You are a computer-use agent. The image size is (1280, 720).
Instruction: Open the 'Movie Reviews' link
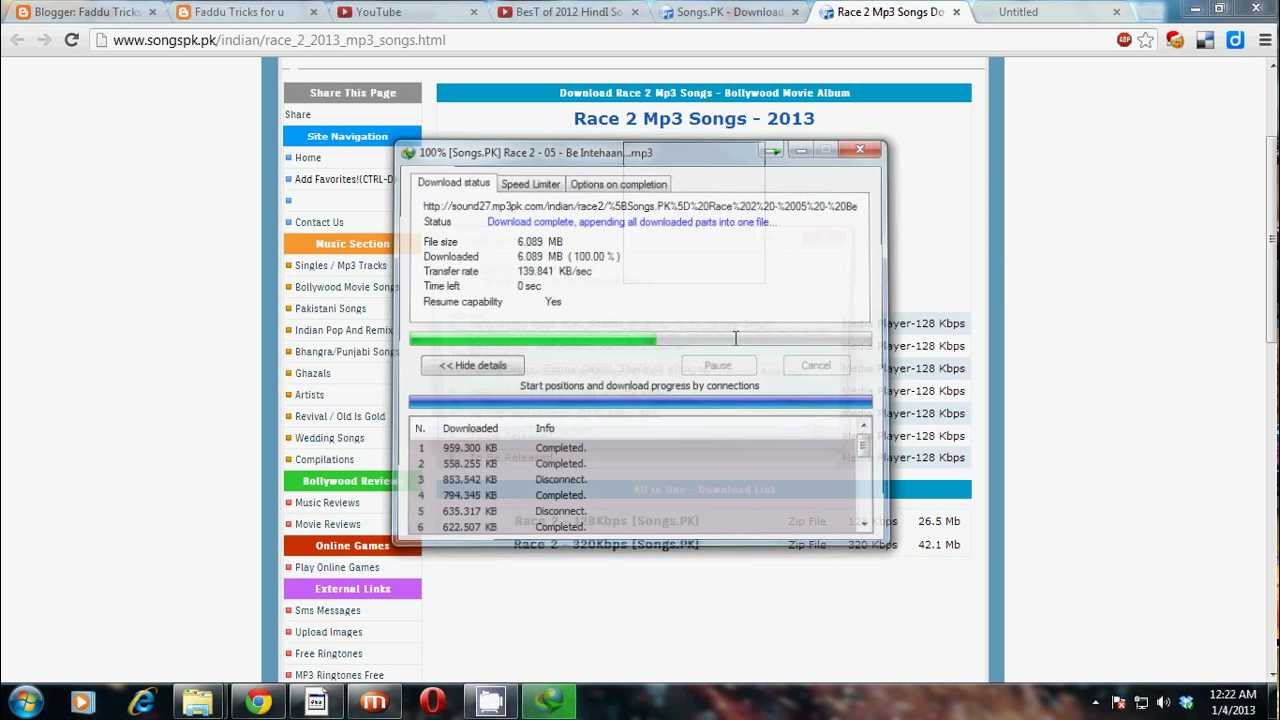[x=328, y=525]
